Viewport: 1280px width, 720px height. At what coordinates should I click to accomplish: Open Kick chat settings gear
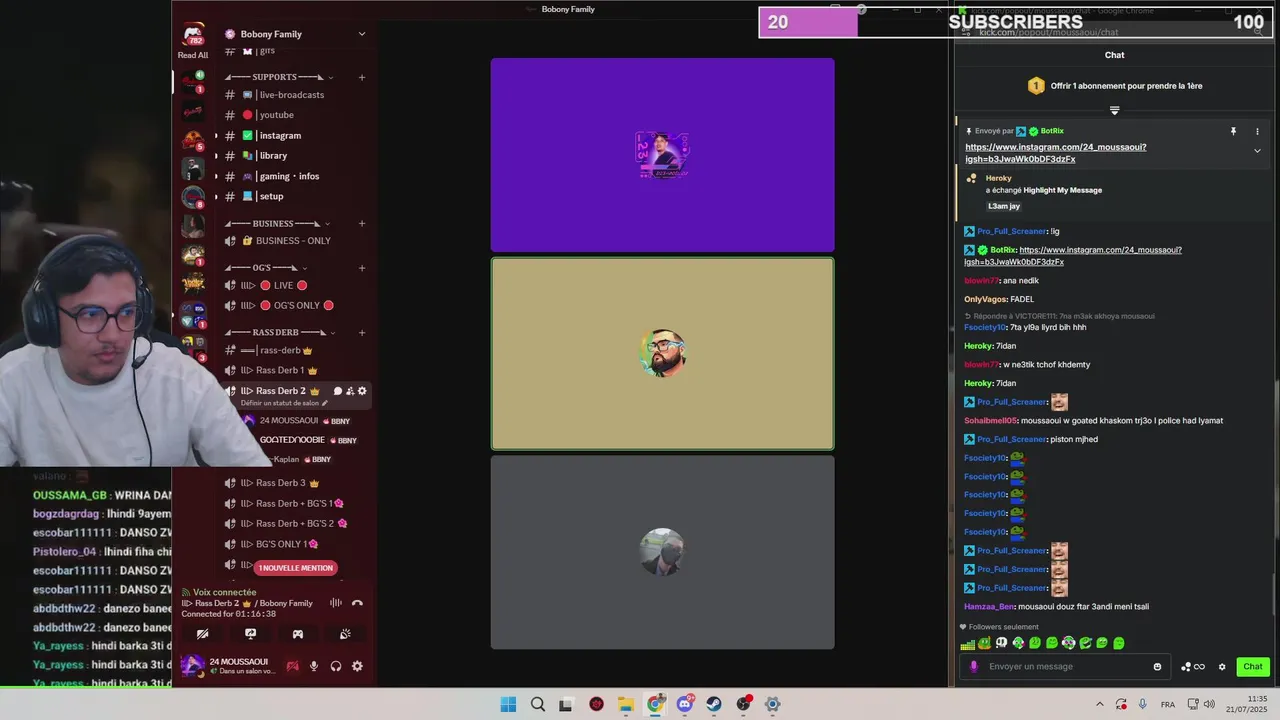[x=1221, y=667]
